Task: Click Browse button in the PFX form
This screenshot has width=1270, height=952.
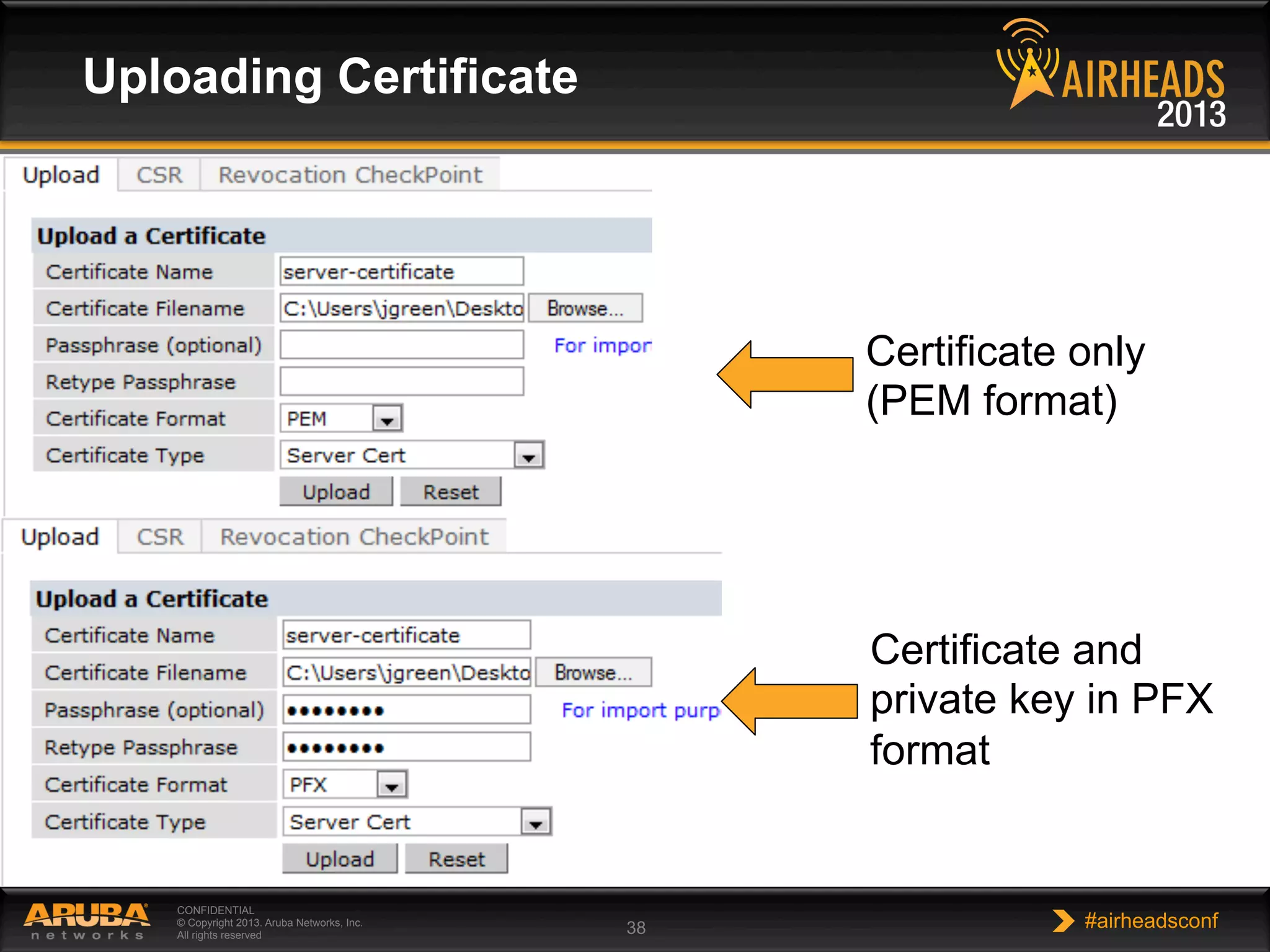Action: coord(593,672)
